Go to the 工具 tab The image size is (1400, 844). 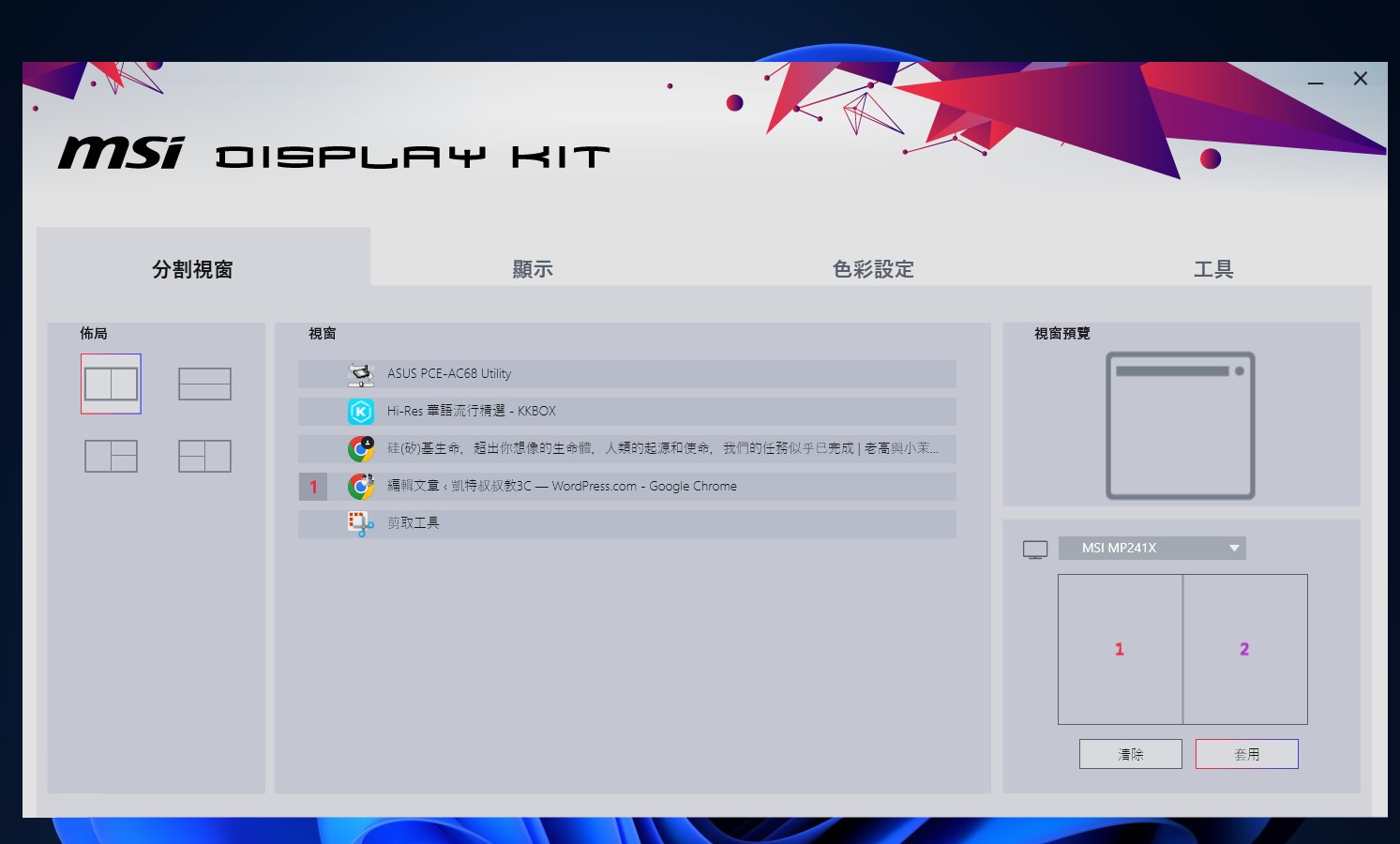click(1213, 269)
